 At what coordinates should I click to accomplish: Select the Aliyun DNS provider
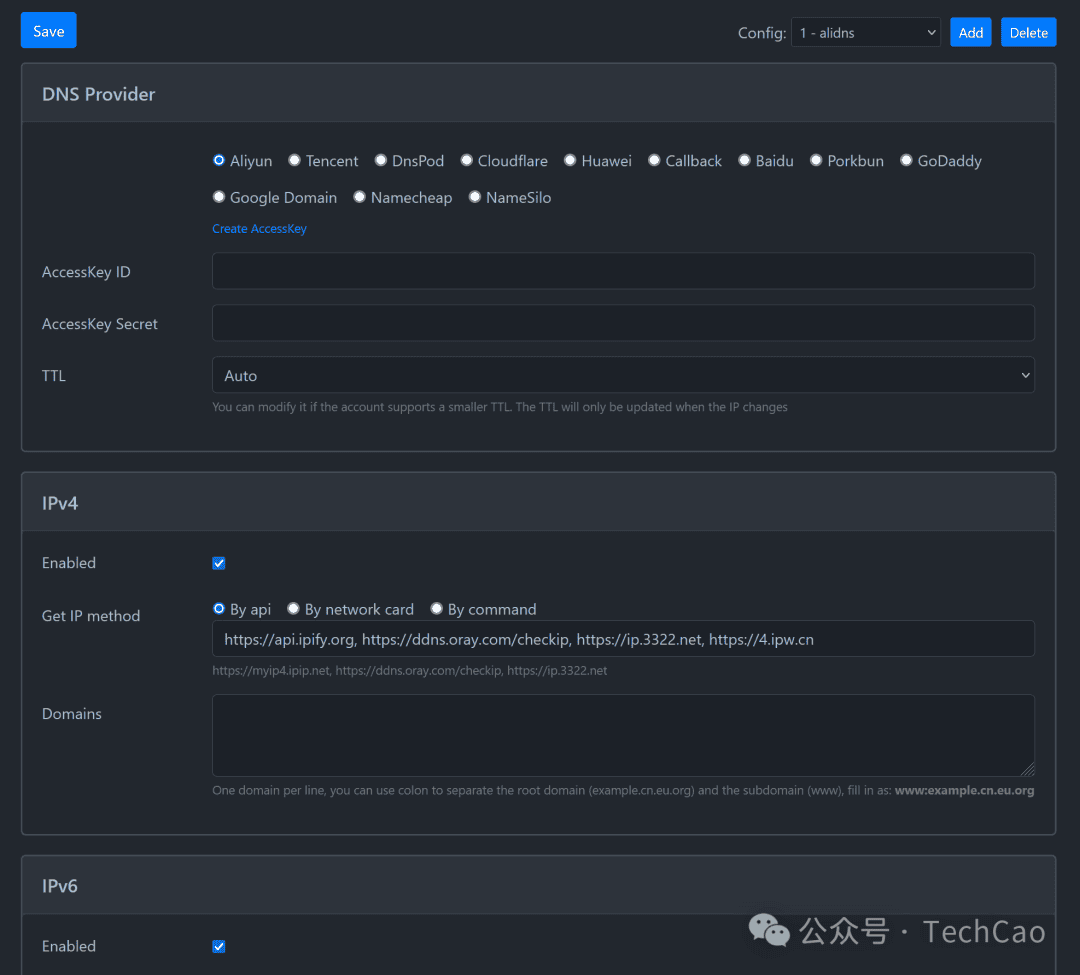click(219, 160)
